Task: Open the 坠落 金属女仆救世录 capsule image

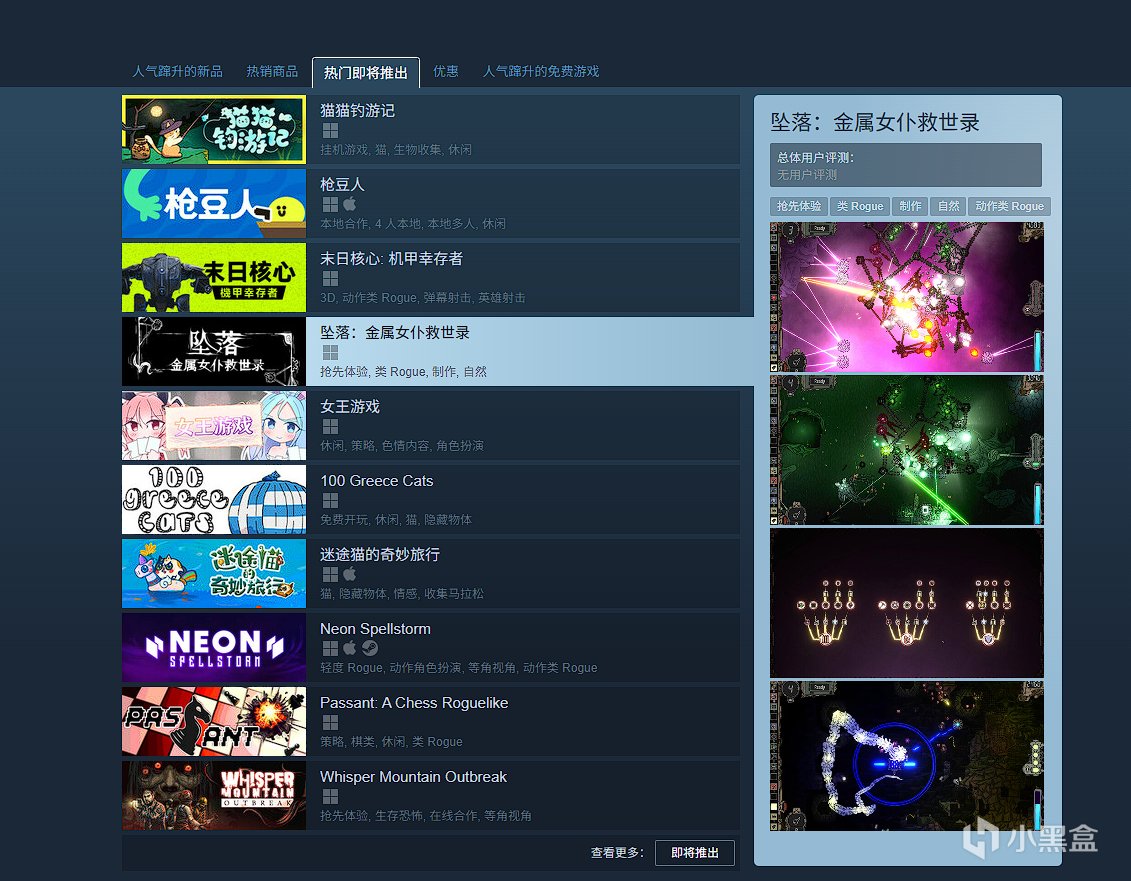Action: pyautogui.click(x=214, y=351)
